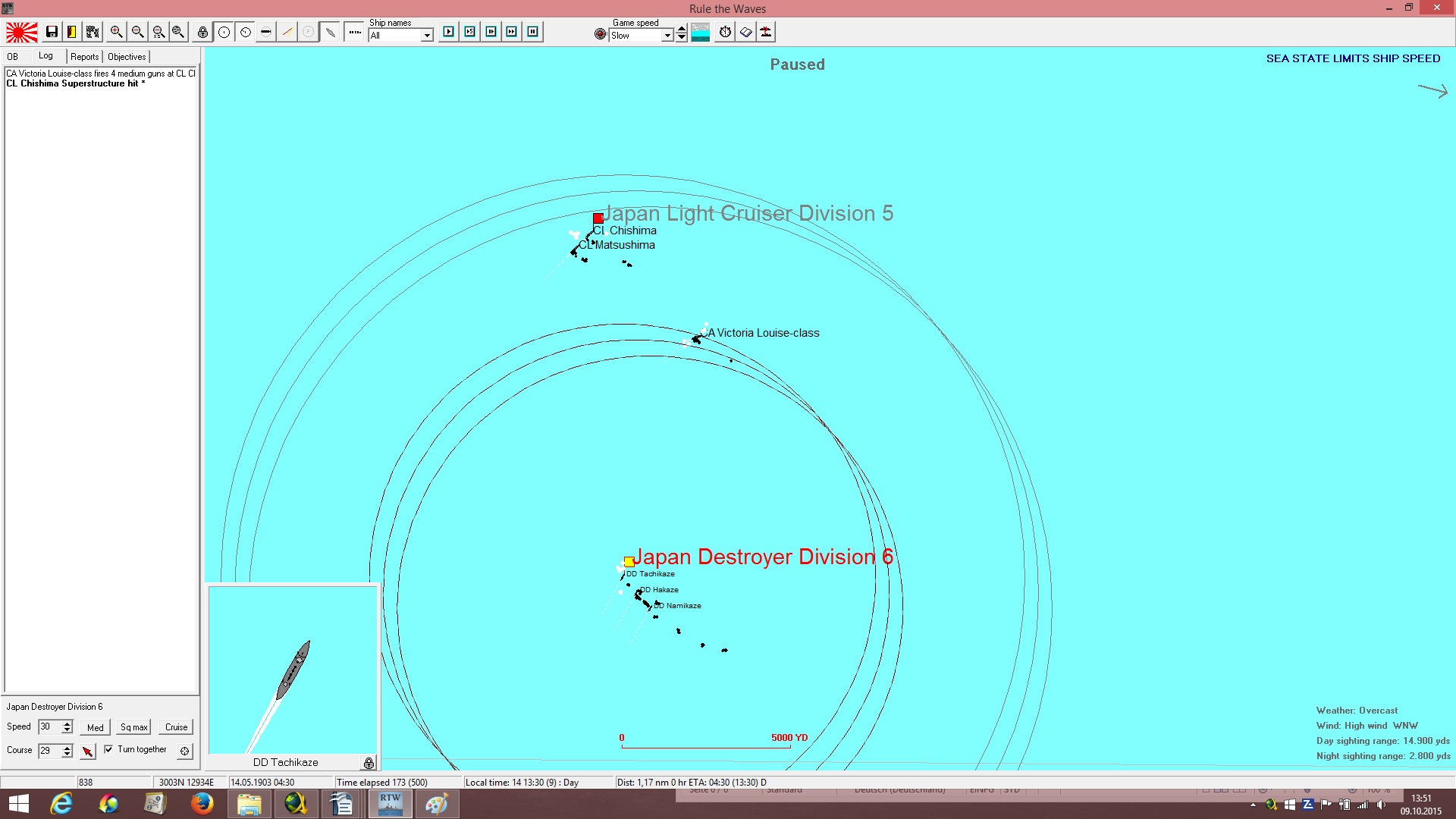This screenshot has width=1456, height=819.
Task: Click the Sq max speed button
Action: click(x=134, y=727)
